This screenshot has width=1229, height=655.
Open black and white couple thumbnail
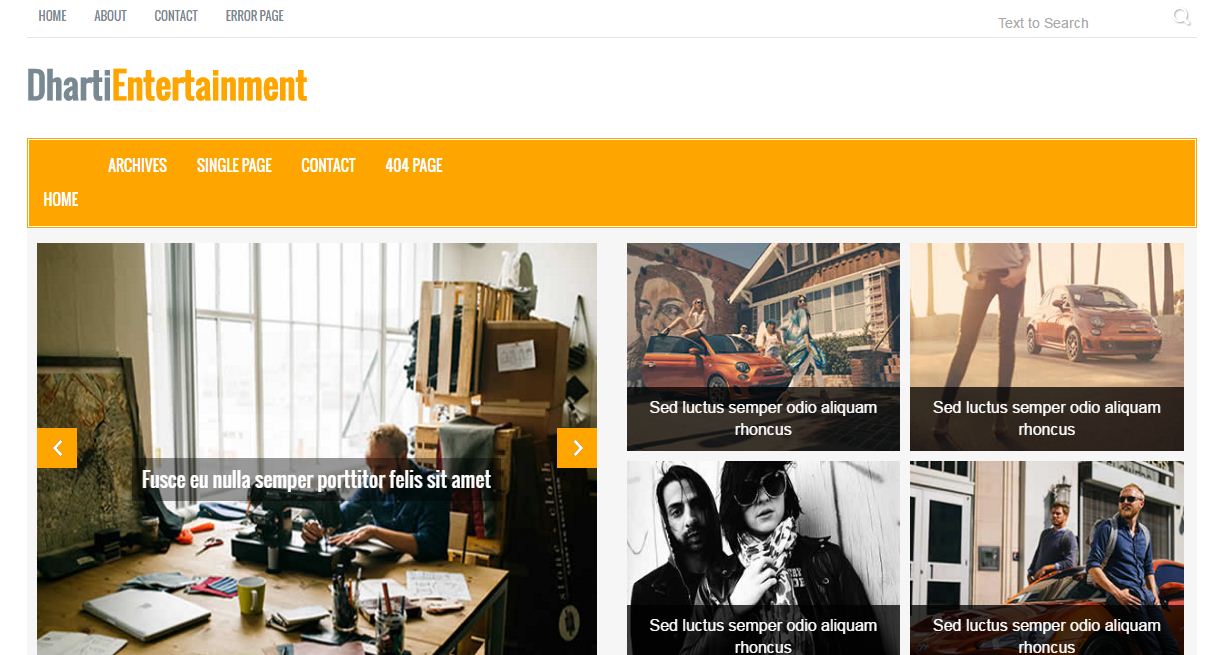(x=763, y=558)
